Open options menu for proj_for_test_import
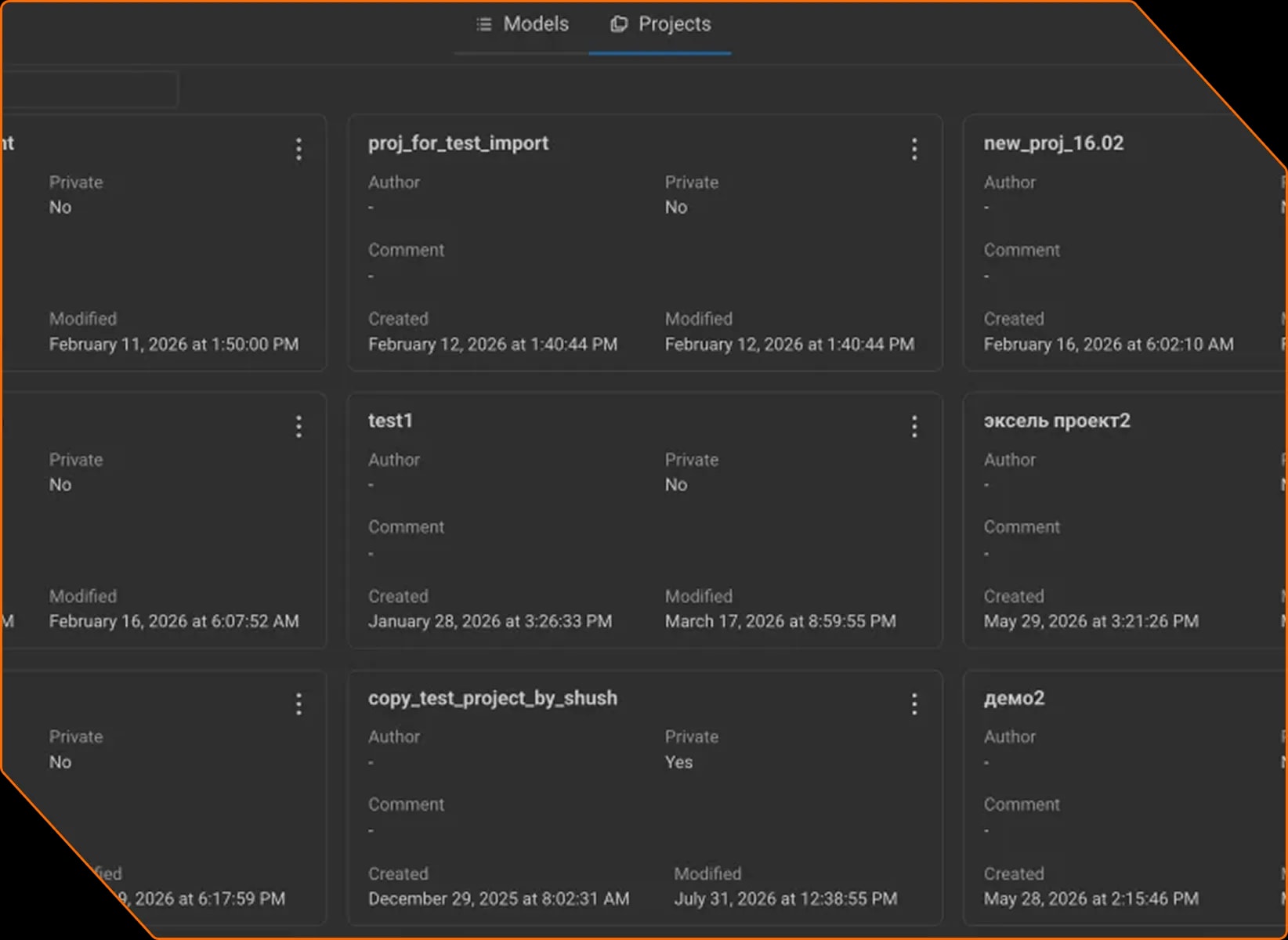 (914, 149)
